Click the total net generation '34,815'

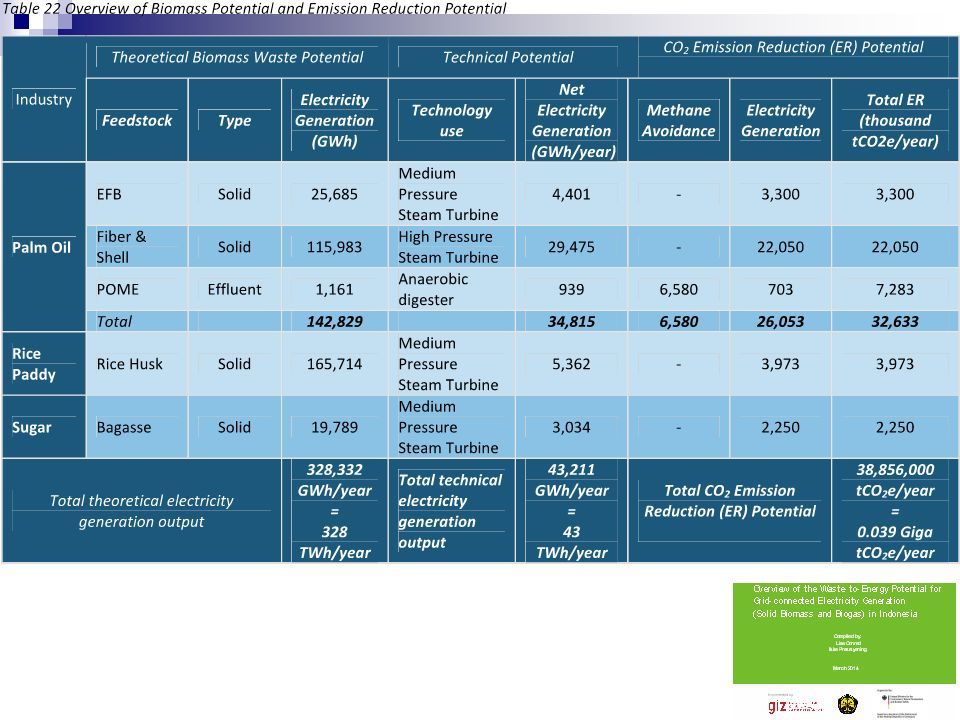[x=571, y=321]
